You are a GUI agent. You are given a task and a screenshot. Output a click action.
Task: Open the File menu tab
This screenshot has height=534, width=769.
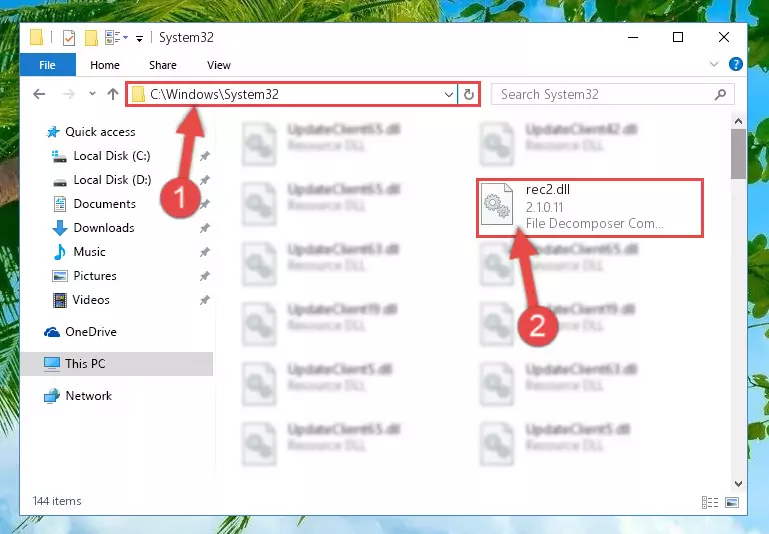point(48,65)
